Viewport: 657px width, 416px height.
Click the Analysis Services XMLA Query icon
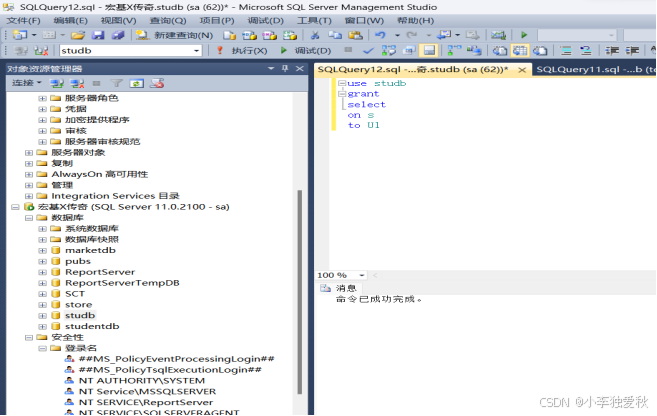click(x=290, y=35)
